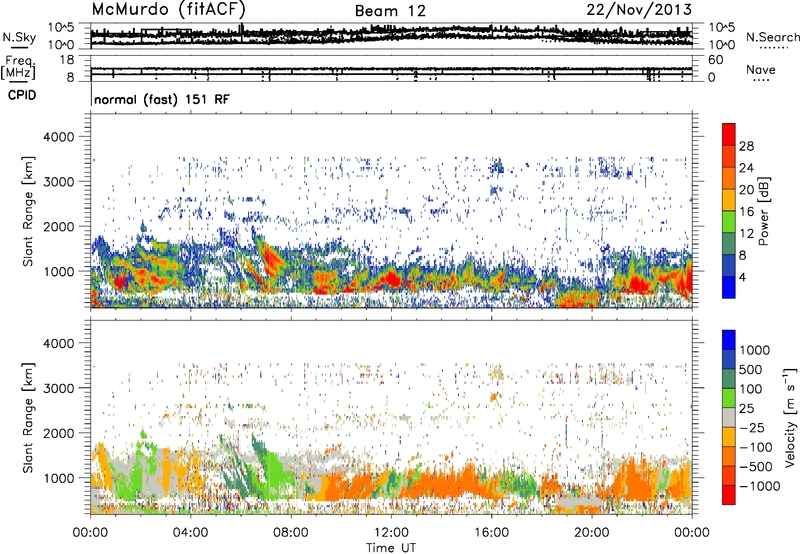The width and height of the screenshot is (800, 554).
Task: Click the '-1000' velocity colorbar label
Action: [760, 486]
